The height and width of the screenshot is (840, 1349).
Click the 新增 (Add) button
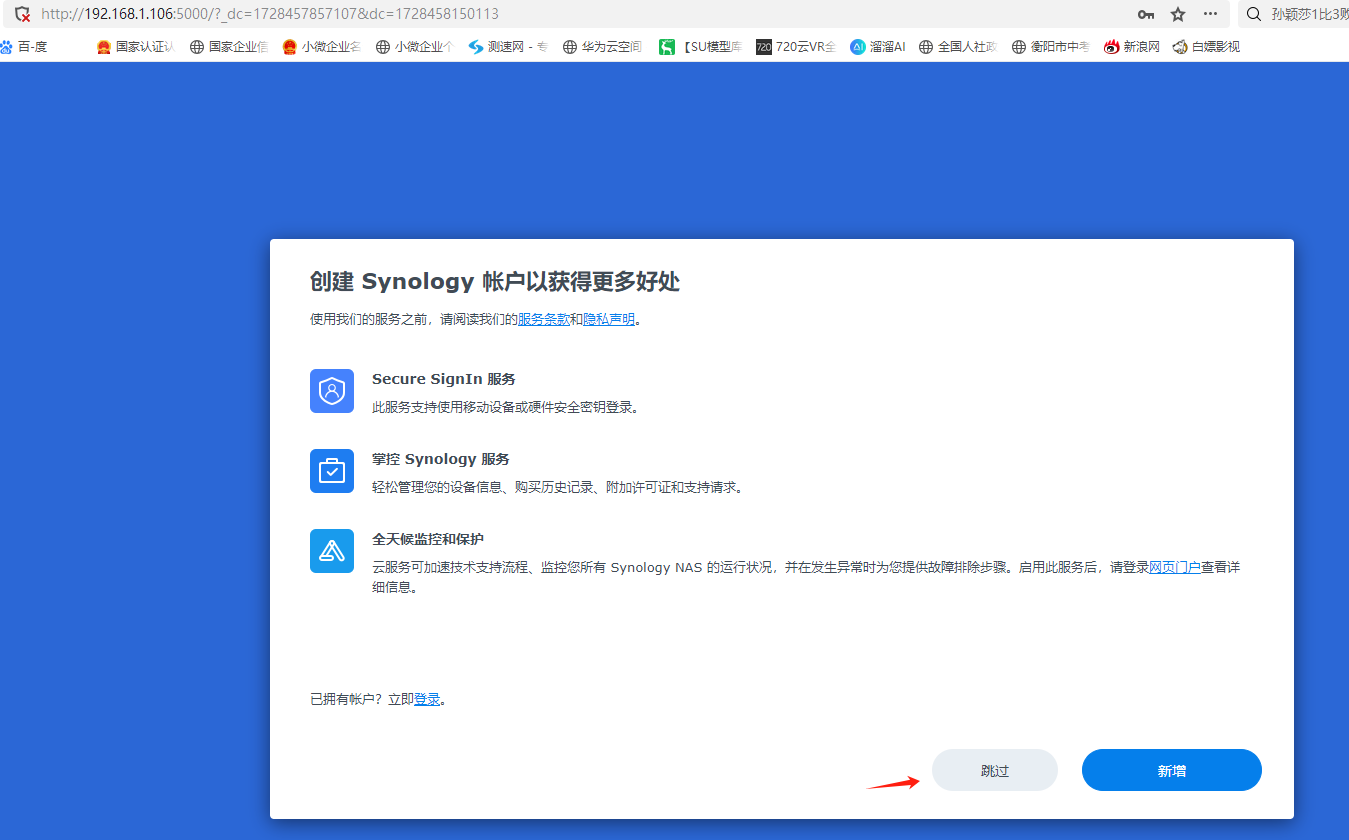coord(1171,770)
